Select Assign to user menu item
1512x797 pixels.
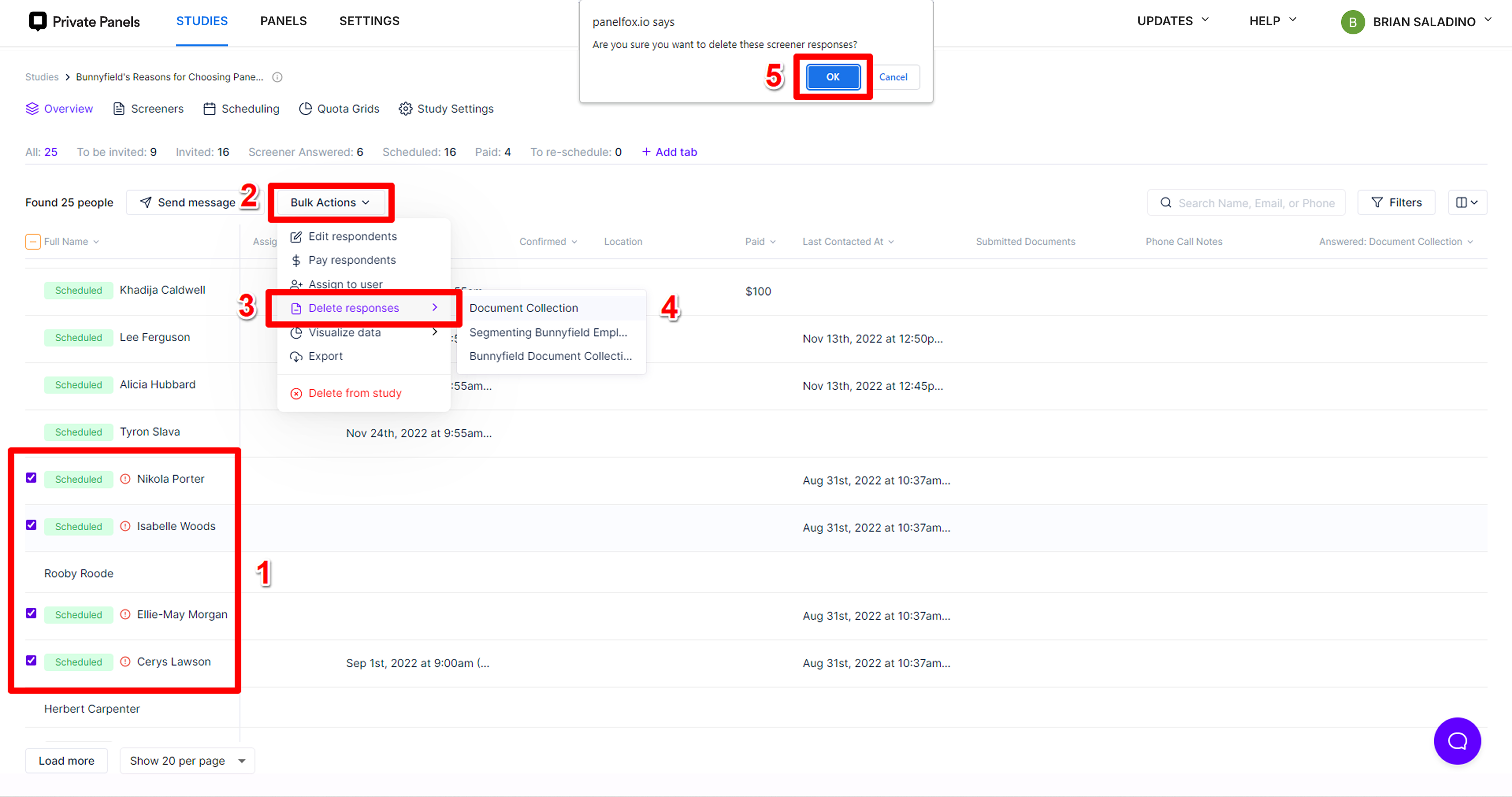364,284
